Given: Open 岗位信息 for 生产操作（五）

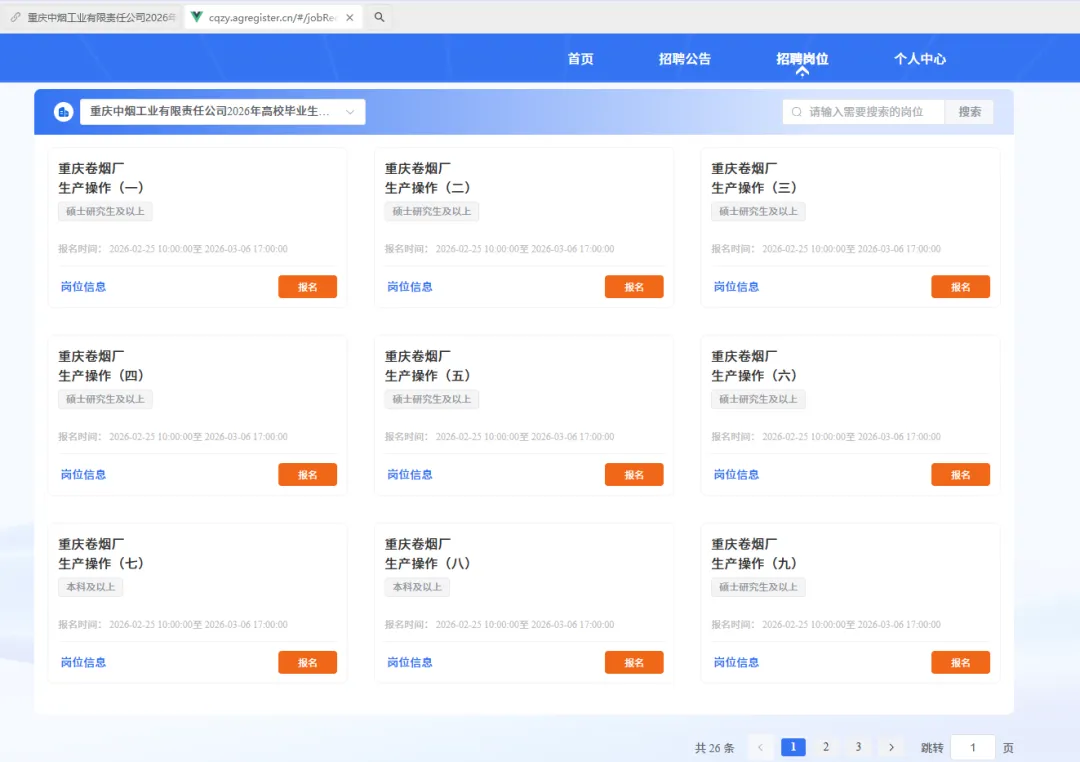Looking at the screenshot, I should [410, 475].
